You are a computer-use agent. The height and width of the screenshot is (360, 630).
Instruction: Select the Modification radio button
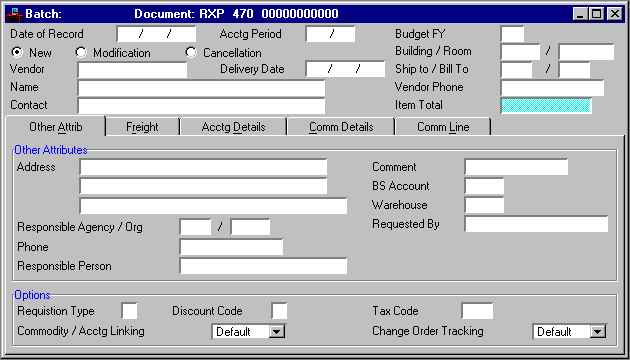pos(81,52)
